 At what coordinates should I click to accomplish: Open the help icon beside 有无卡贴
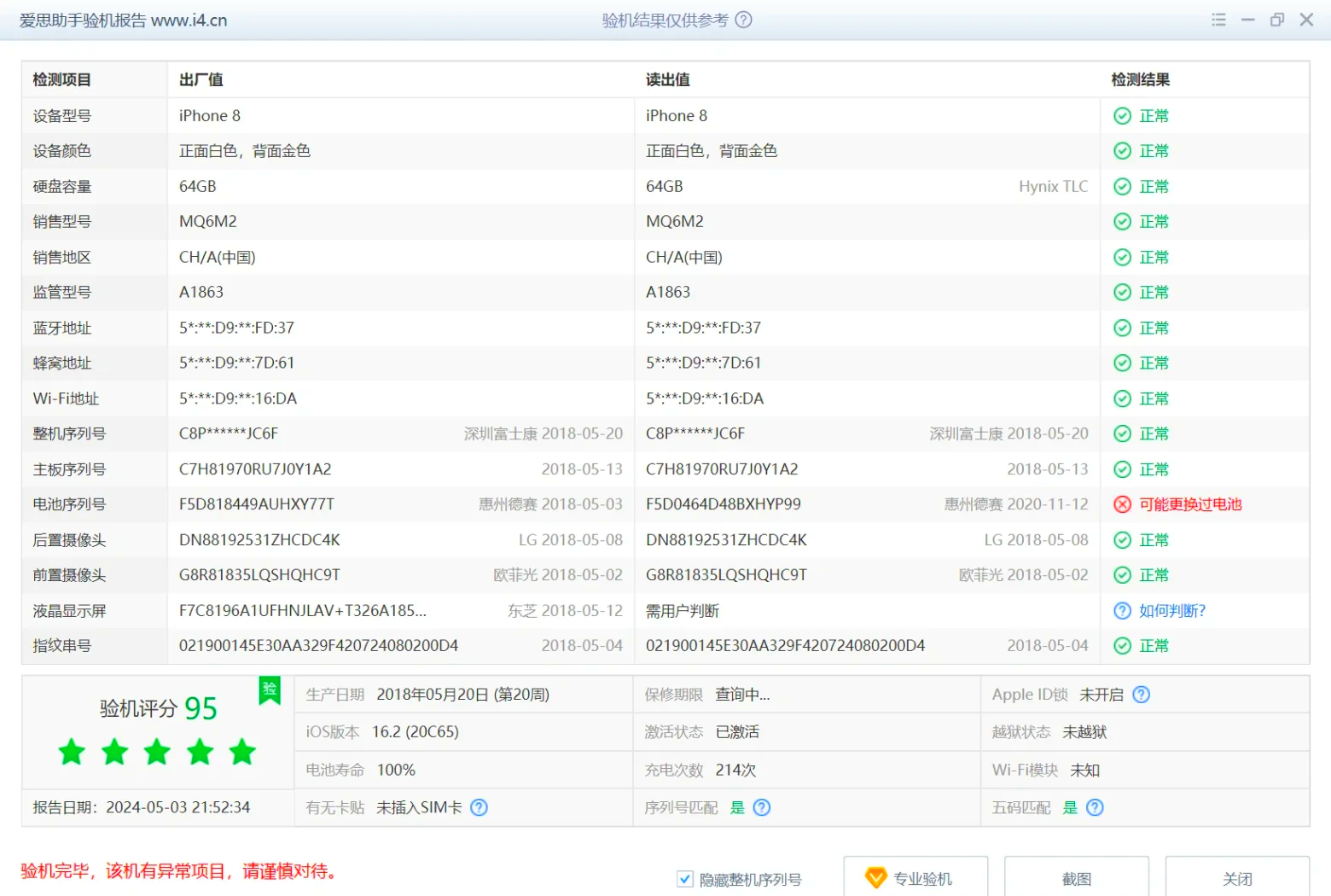point(480,807)
